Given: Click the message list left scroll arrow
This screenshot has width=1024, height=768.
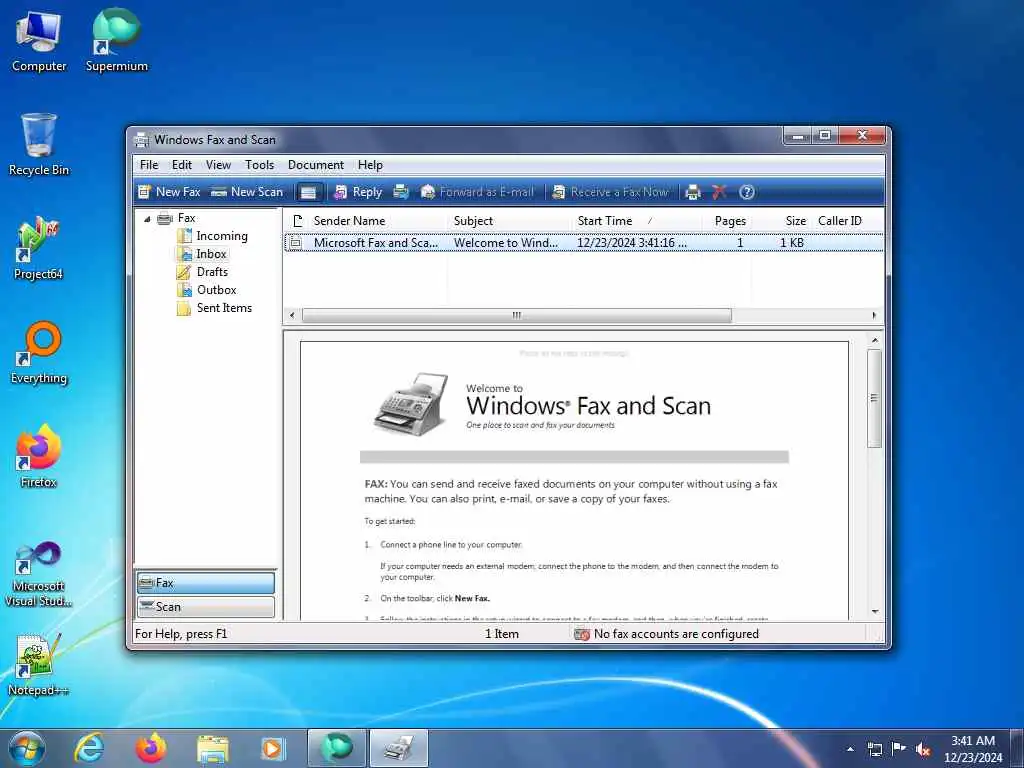Looking at the screenshot, I should coord(292,315).
